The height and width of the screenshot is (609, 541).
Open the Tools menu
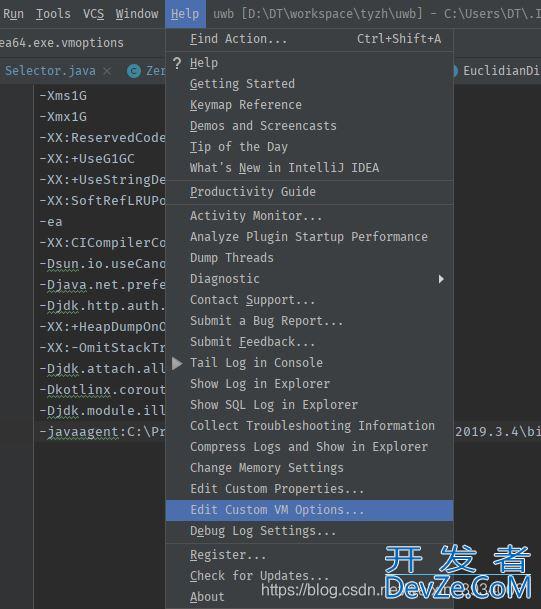click(x=53, y=14)
